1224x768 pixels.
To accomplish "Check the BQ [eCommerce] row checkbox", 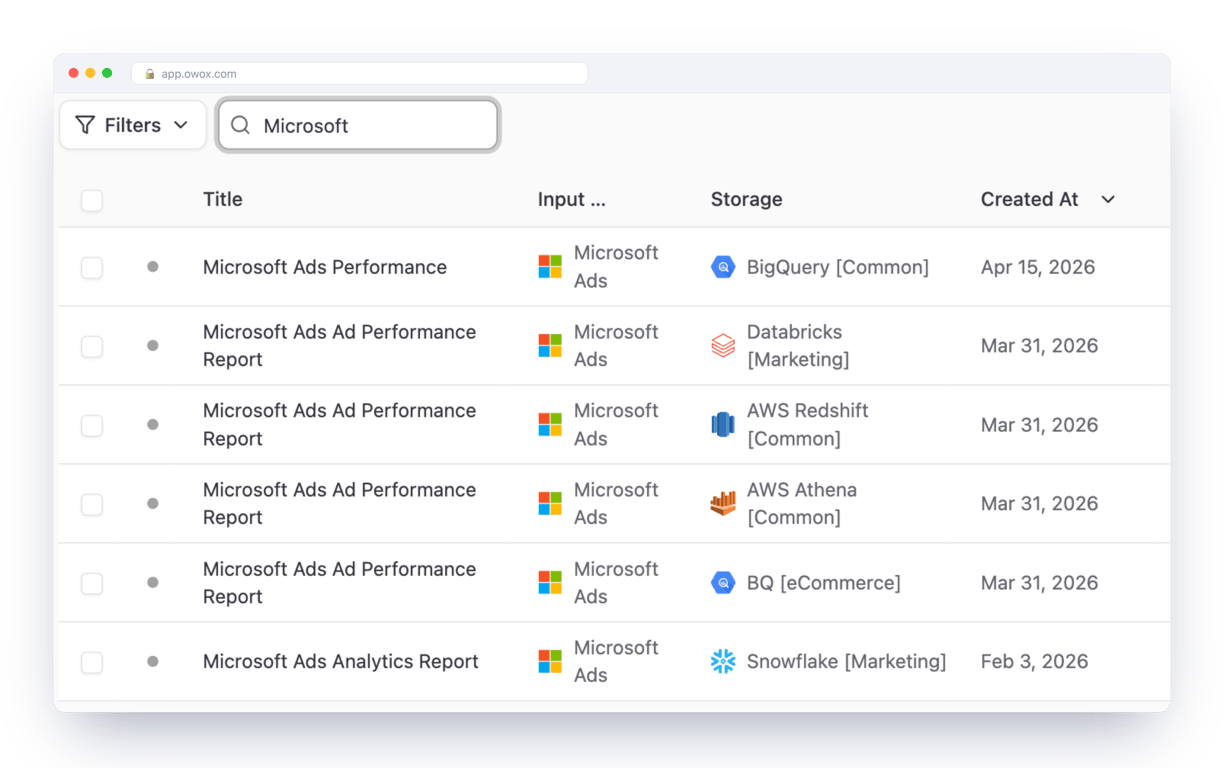I will 92,583.
